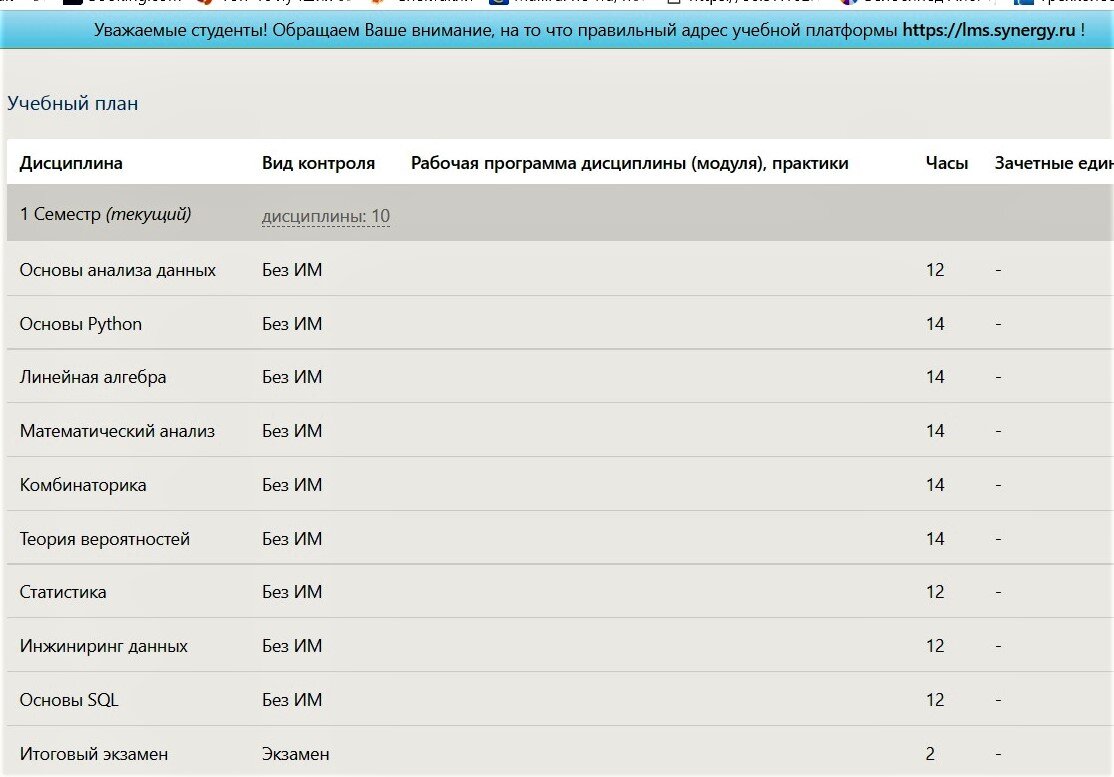This screenshot has height=777, width=1114.
Task: Open the Математический анализ discipline
Action: click(x=117, y=431)
